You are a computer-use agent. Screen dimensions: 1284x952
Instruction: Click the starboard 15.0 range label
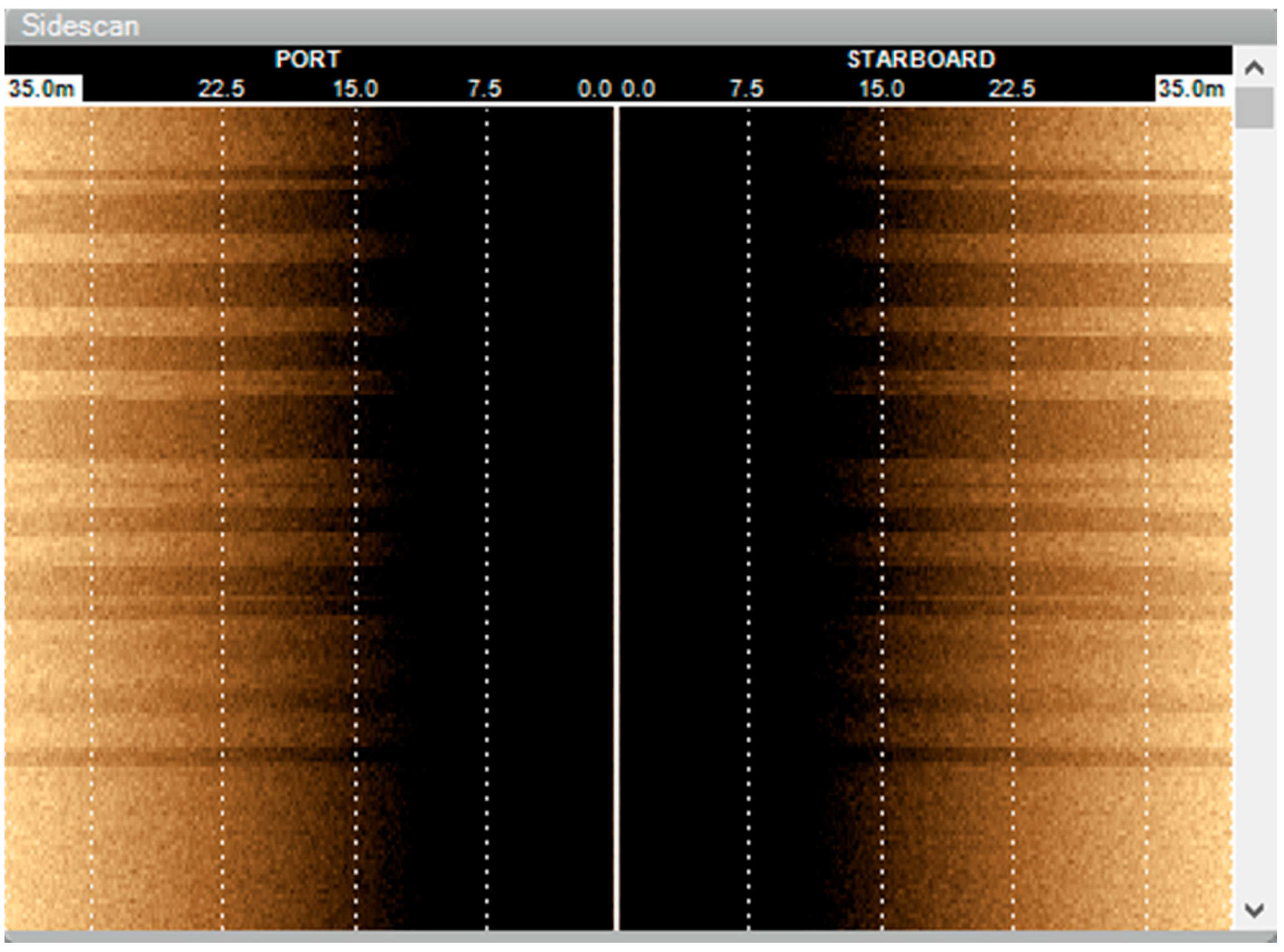[x=882, y=89]
